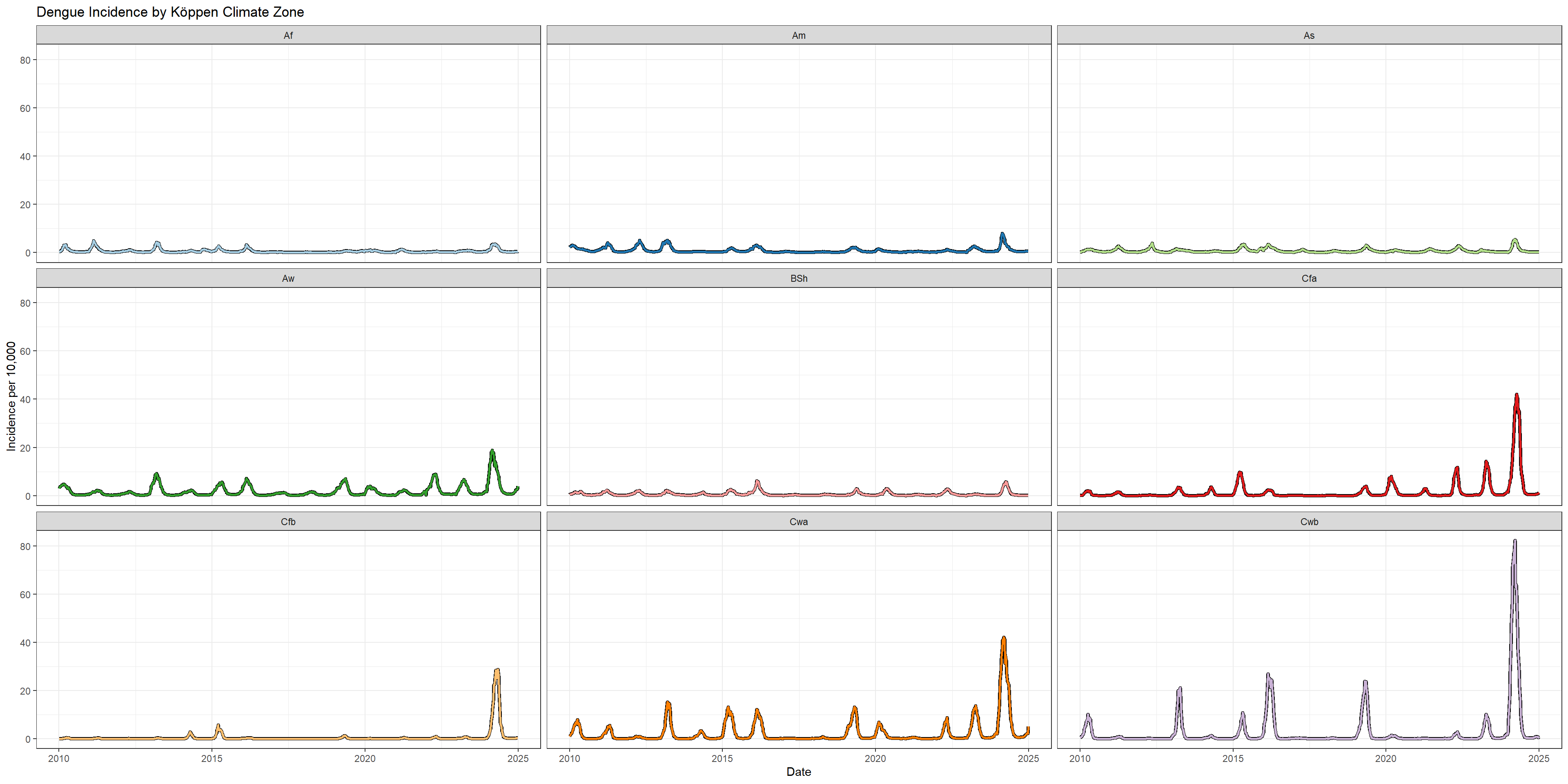Image resolution: width=1568 pixels, height=784 pixels.
Task: Click the 2024 peak in Cfa panel
Action: (x=1516, y=396)
